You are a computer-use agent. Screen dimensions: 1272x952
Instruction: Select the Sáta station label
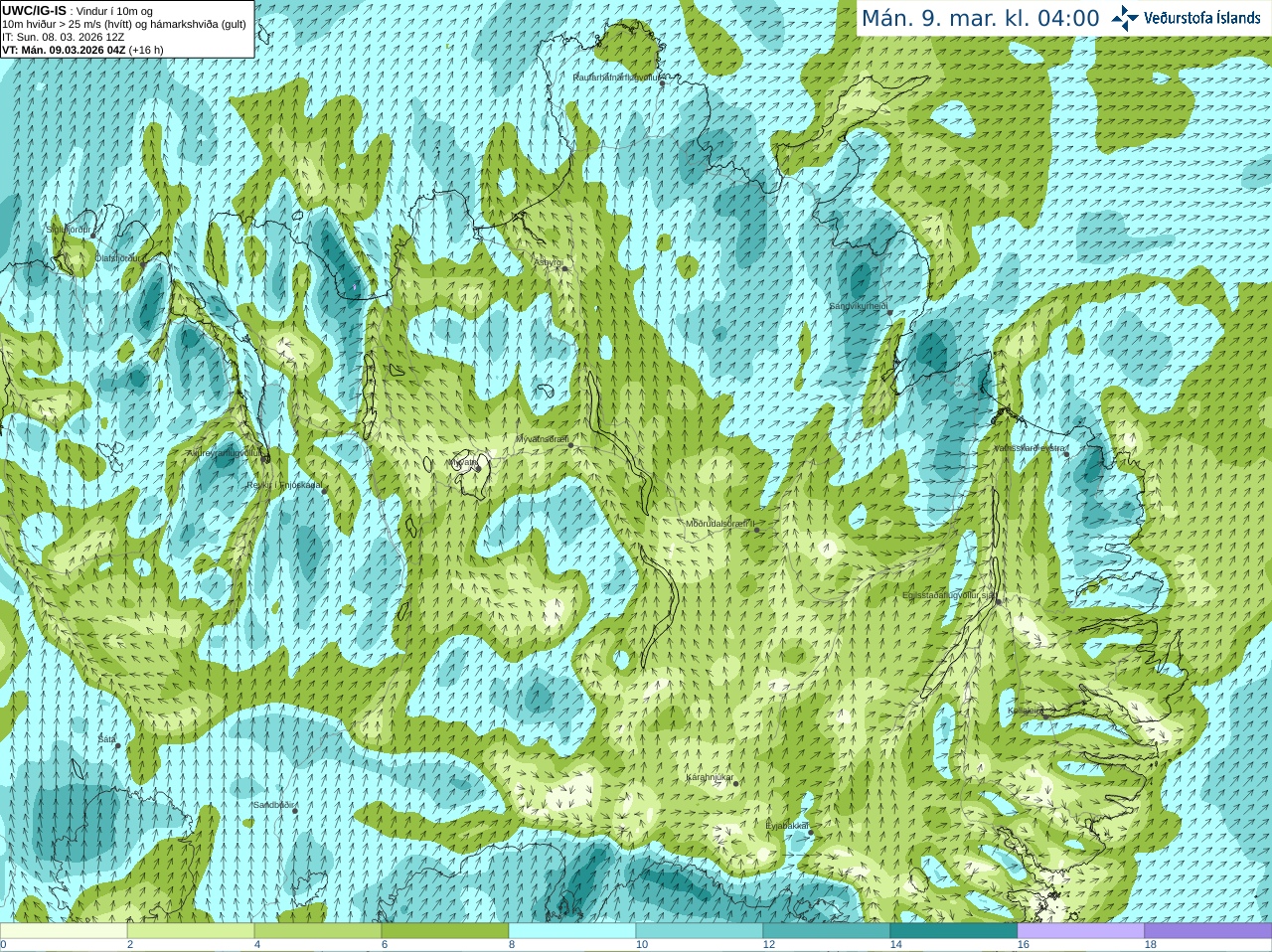[106, 739]
